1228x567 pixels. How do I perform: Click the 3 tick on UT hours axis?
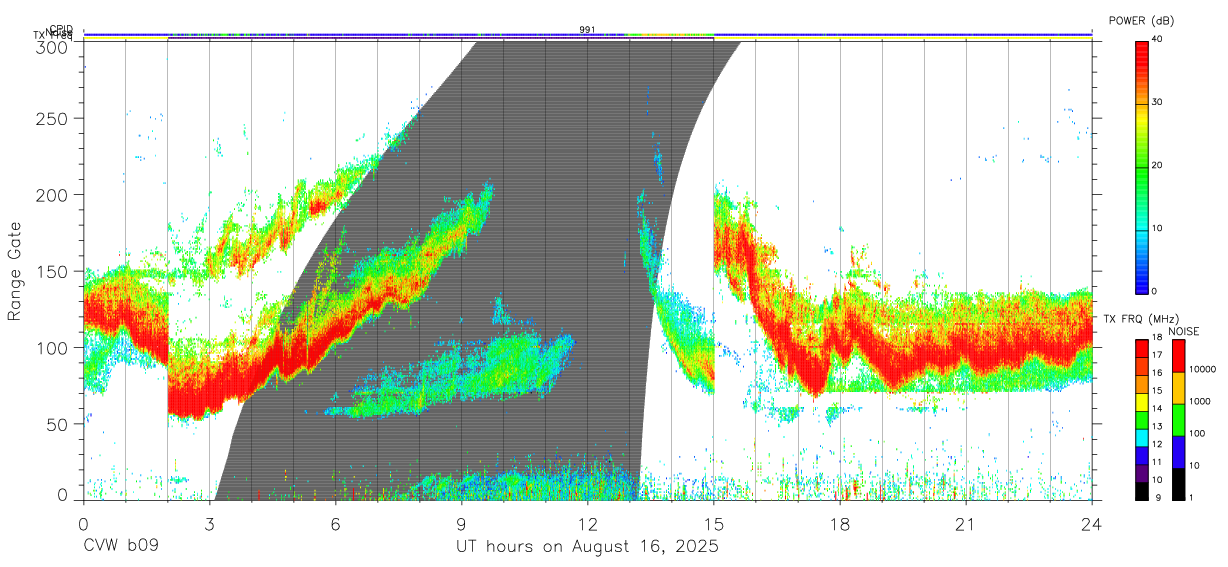pyautogui.click(x=210, y=524)
